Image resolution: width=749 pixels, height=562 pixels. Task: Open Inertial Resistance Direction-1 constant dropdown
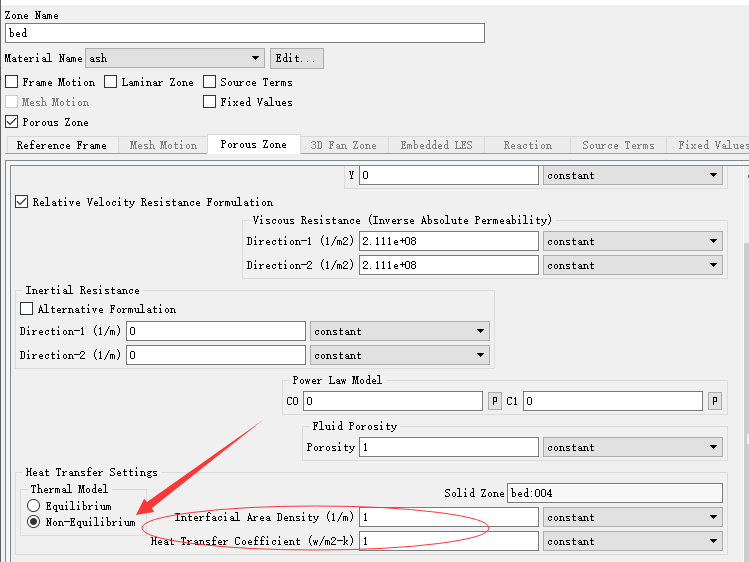399,331
